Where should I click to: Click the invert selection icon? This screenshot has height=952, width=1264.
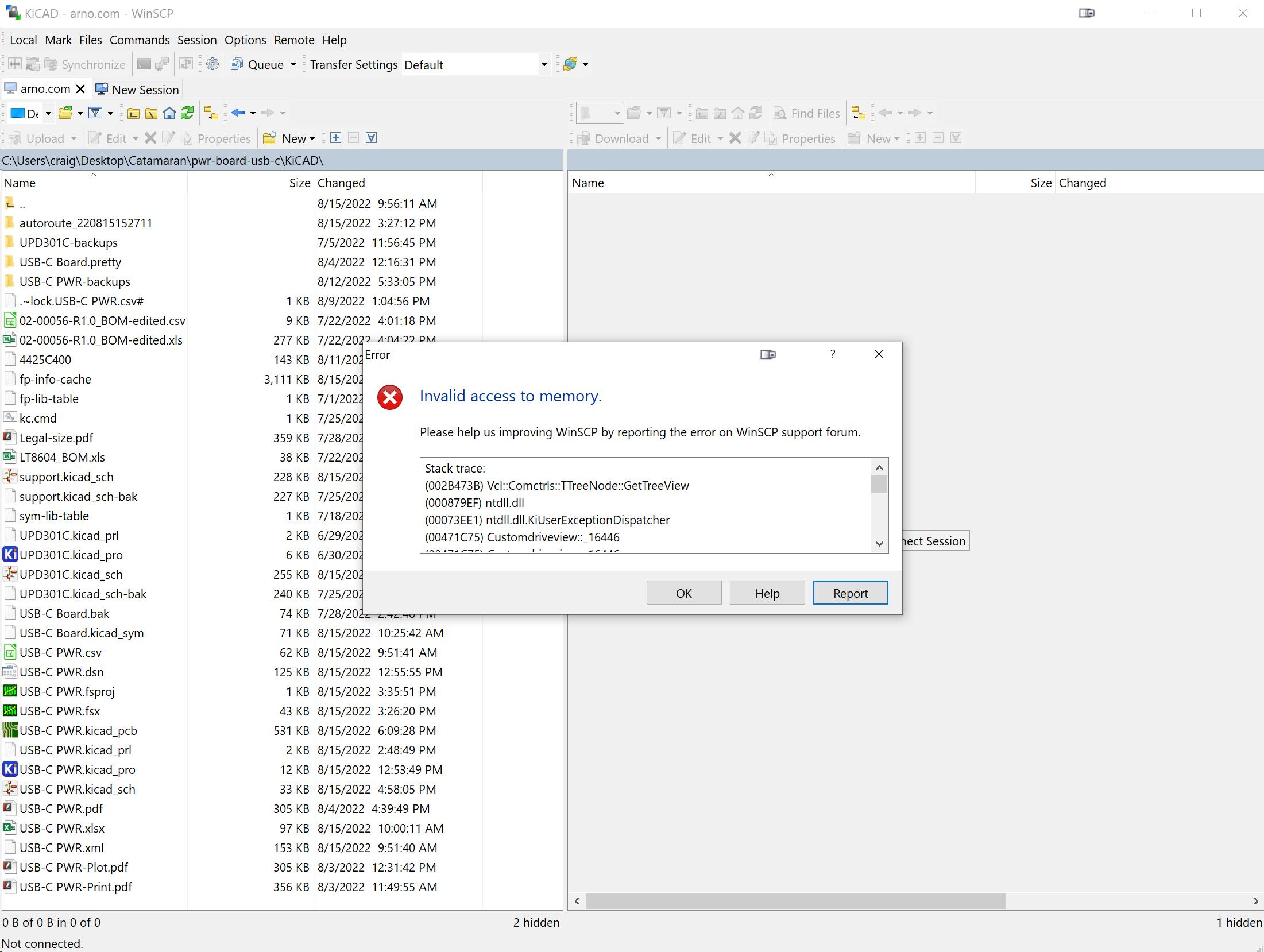(x=372, y=138)
